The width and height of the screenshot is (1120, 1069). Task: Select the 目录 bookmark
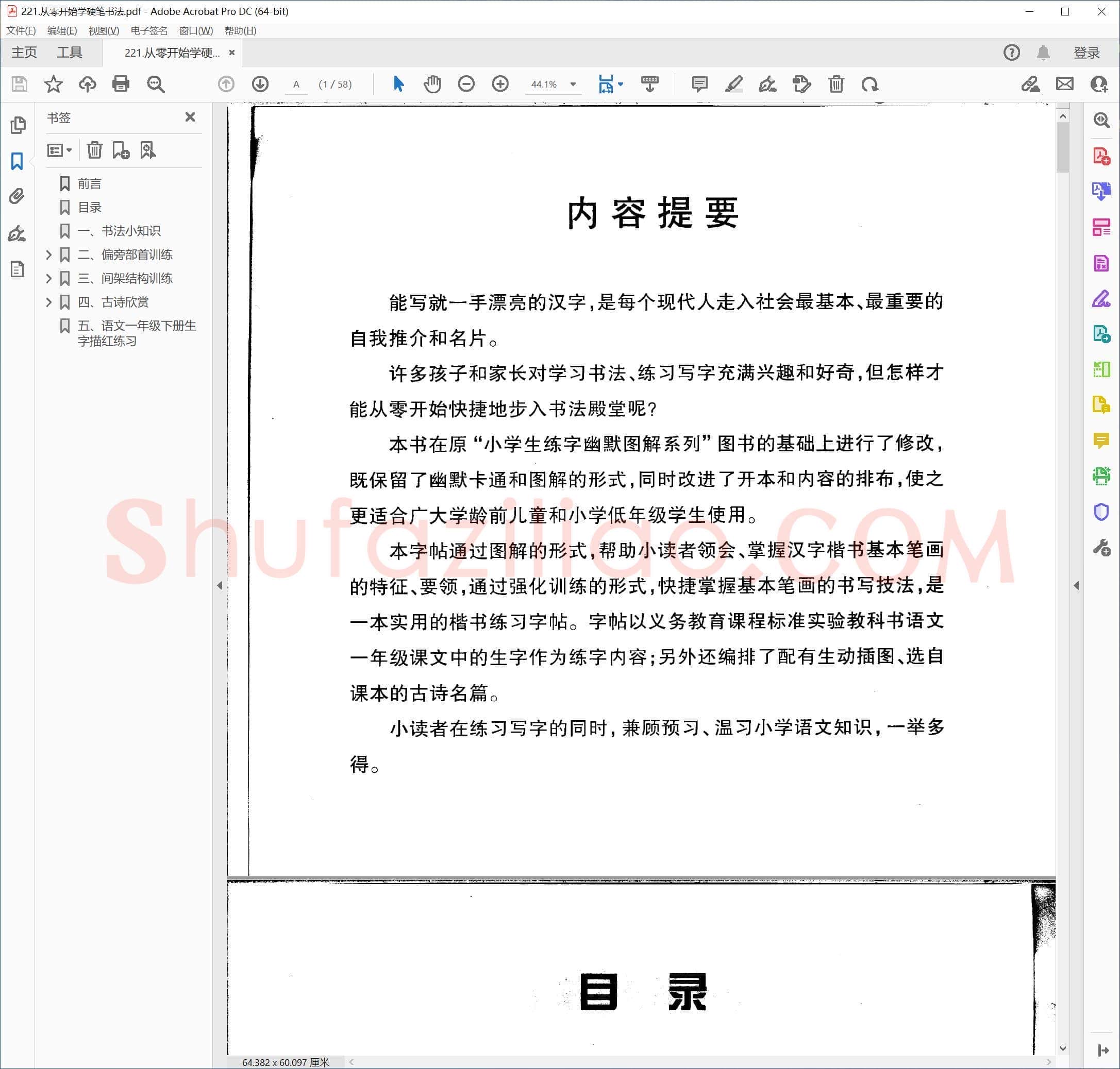pos(90,208)
